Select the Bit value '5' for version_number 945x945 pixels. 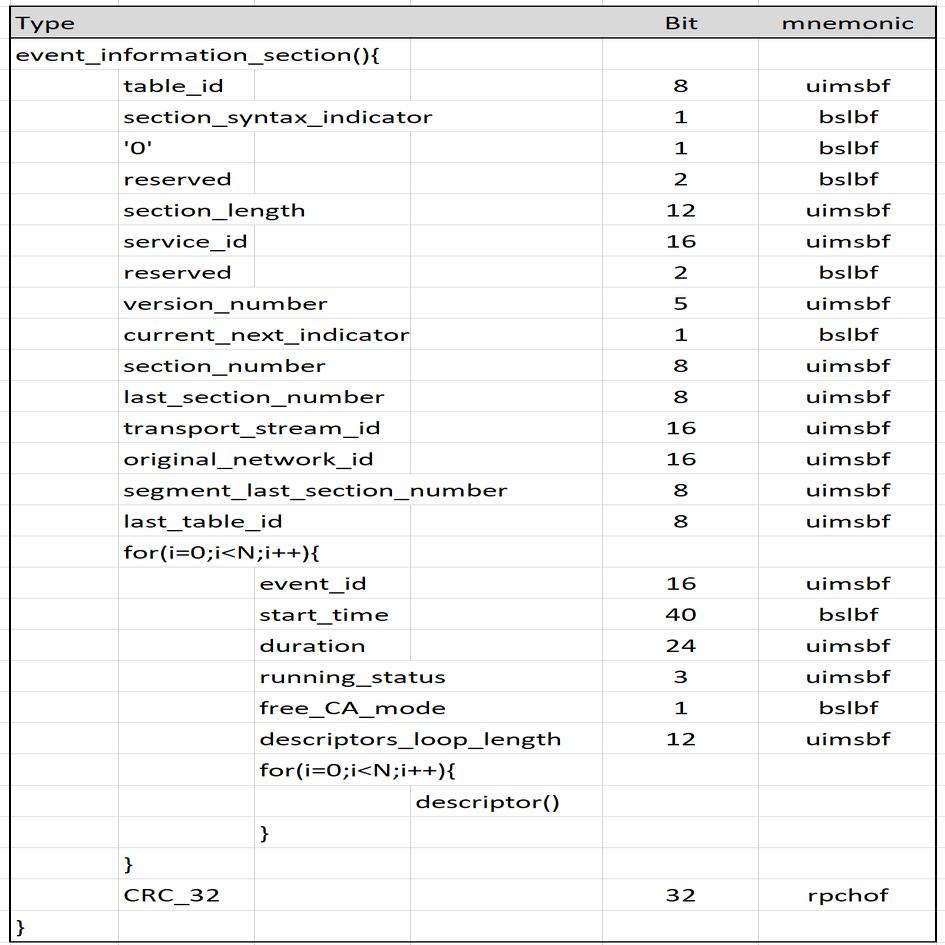pyautogui.click(x=680, y=304)
